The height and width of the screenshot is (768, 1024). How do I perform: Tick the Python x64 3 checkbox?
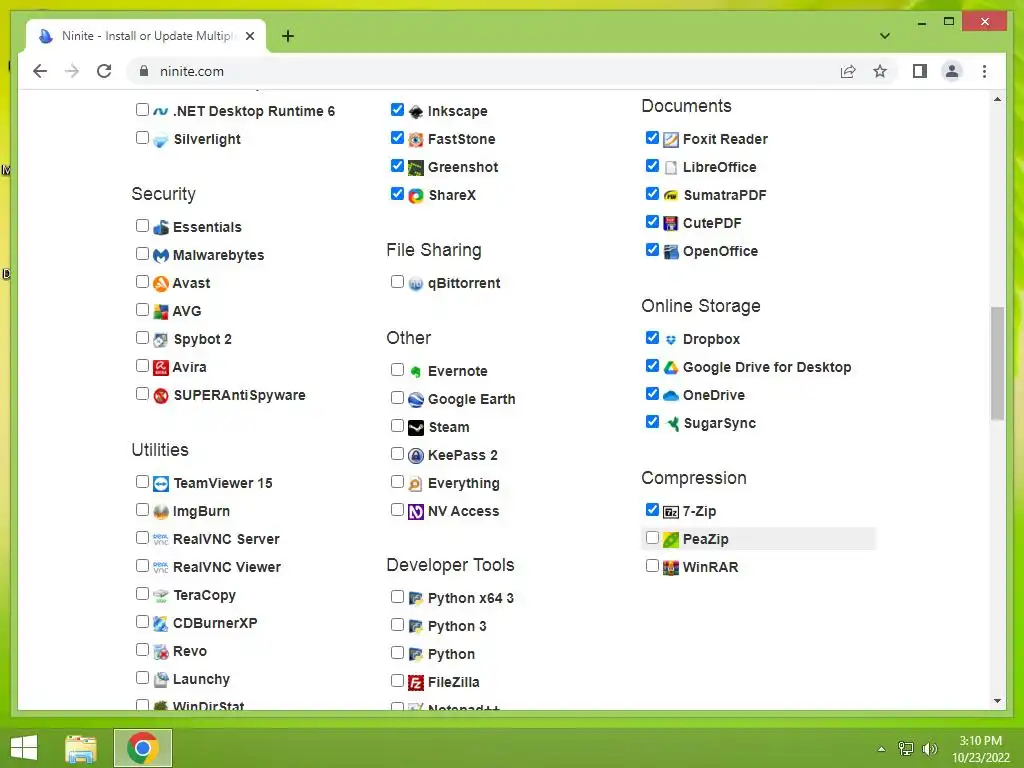tap(397, 597)
